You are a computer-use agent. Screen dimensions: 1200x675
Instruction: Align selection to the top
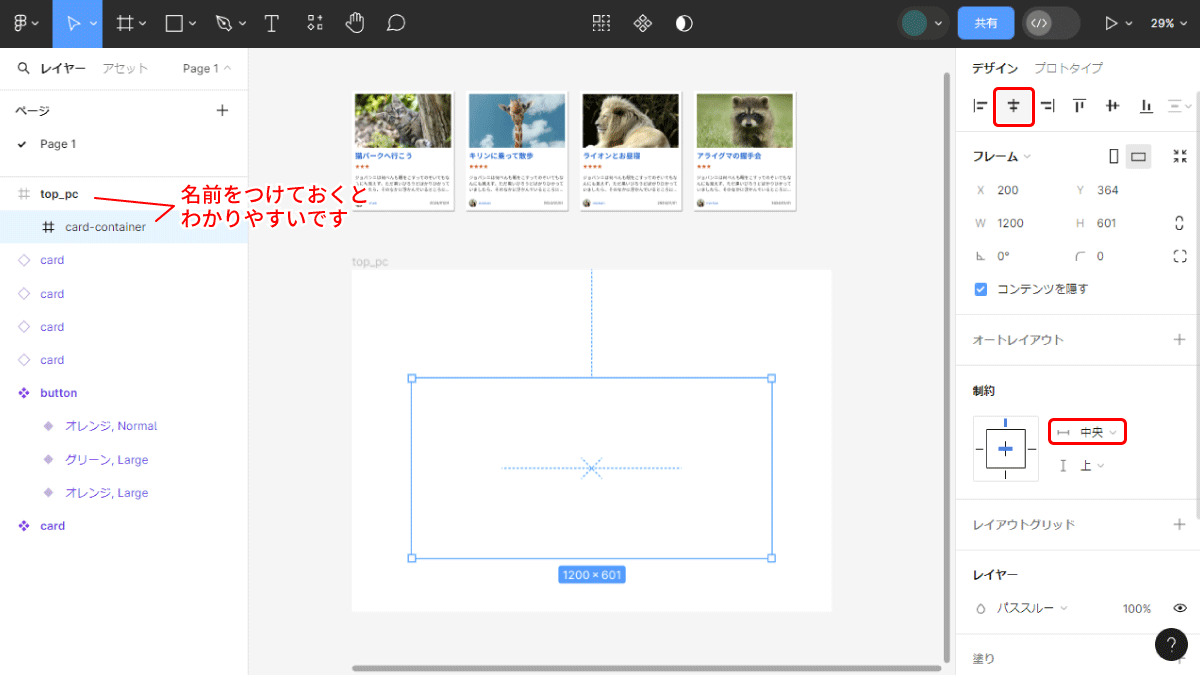coord(1080,105)
